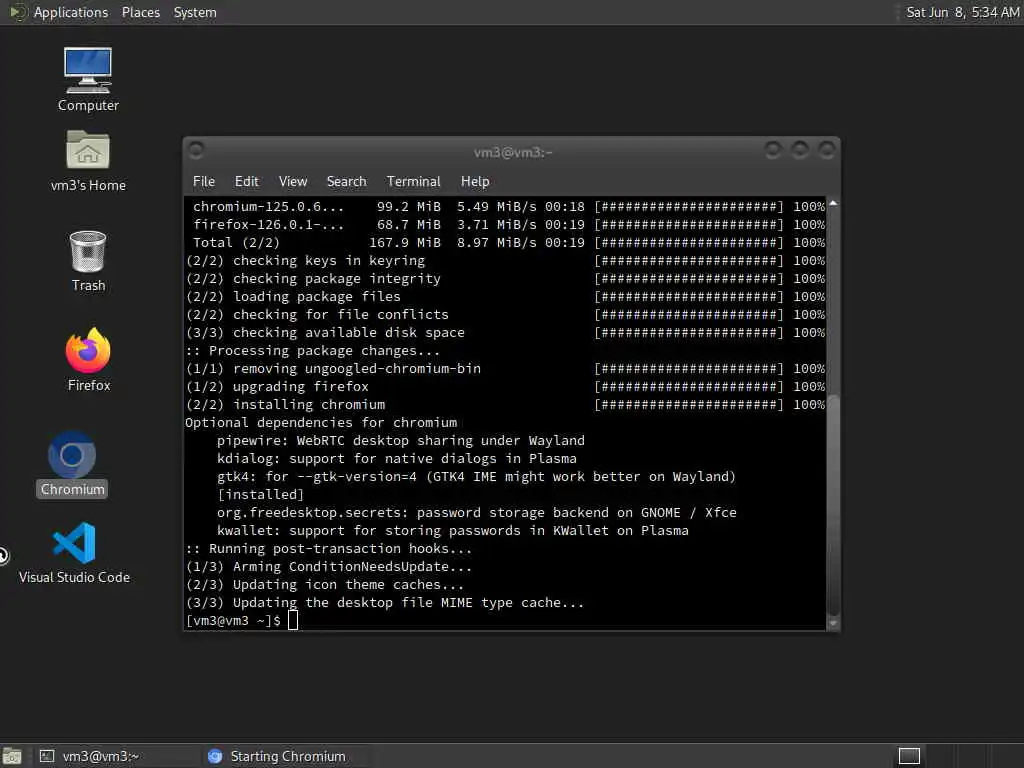Click the workspace switcher box in bottom panel
The image size is (1024, 768).
[909, 756]
